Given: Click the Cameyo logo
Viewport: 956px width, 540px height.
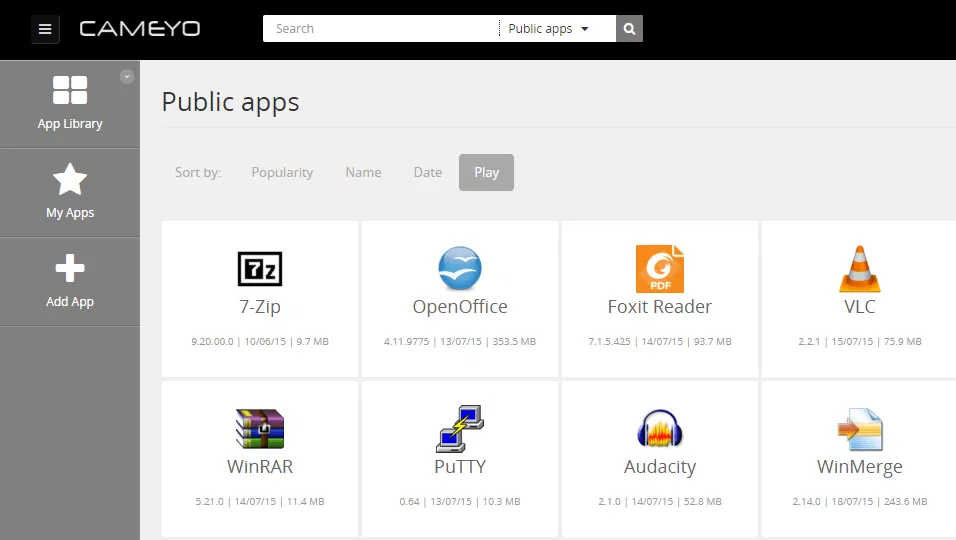Looking at the screenshot, I should click(x=140, y=29).
